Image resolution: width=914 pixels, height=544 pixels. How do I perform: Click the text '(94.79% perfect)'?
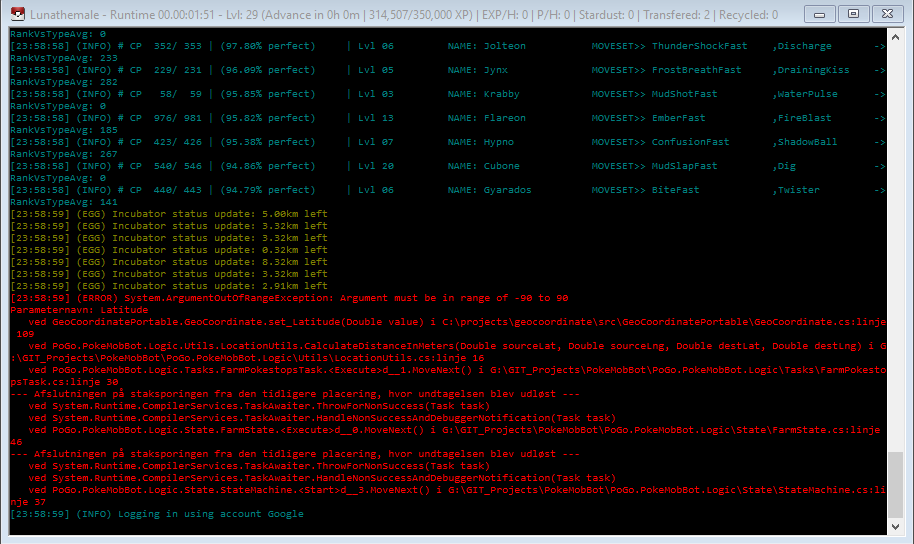pyautogui.click(x=268, y=189)
